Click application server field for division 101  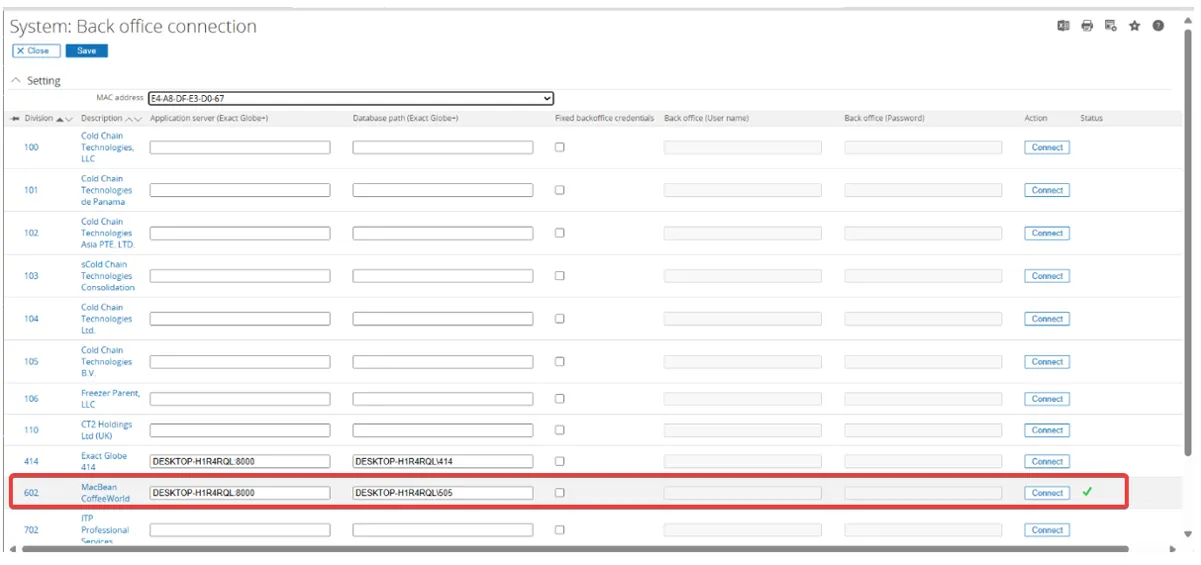coord(240,190)
